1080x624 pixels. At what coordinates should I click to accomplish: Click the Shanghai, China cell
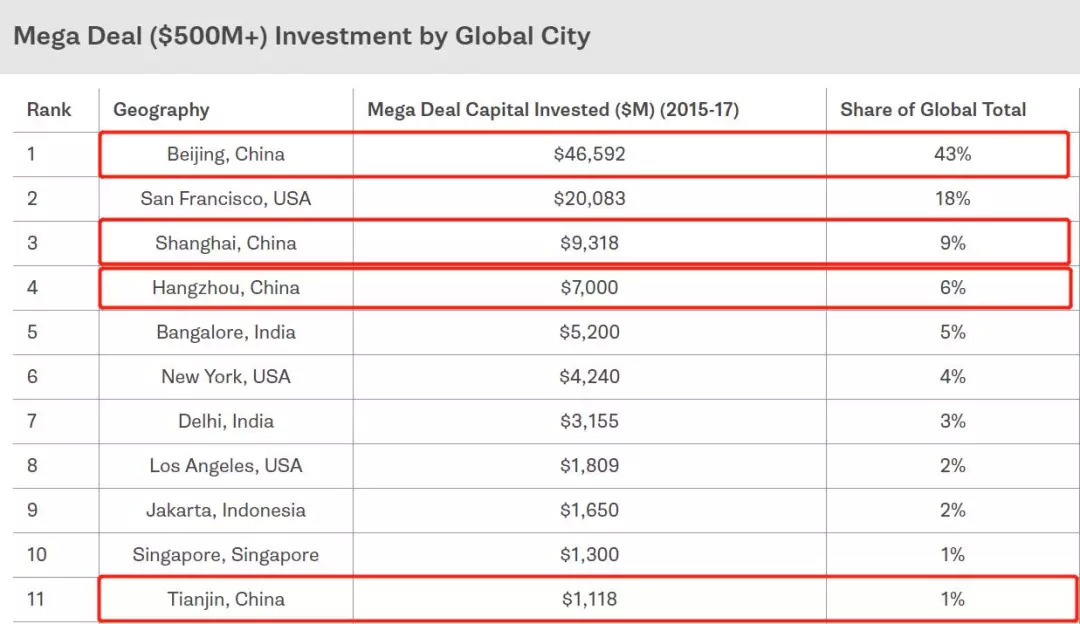226,243
